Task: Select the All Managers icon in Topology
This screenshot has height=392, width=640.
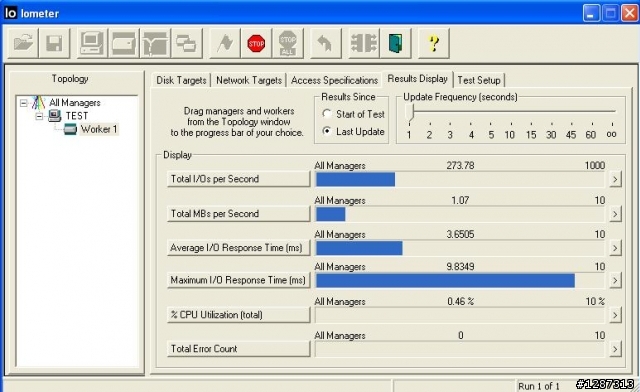Action: (38, 102)
